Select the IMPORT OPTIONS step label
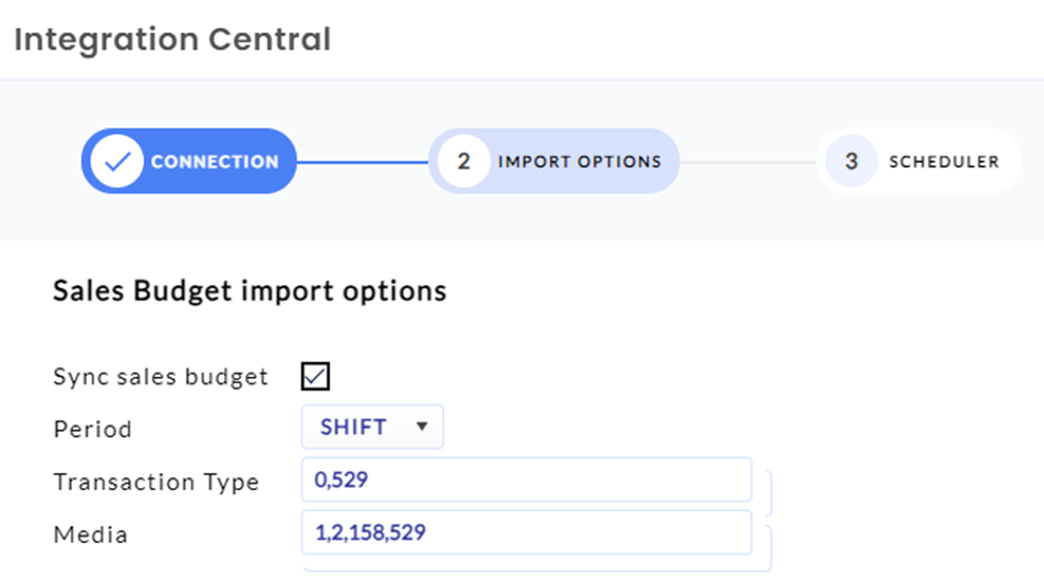 (579, 162)
